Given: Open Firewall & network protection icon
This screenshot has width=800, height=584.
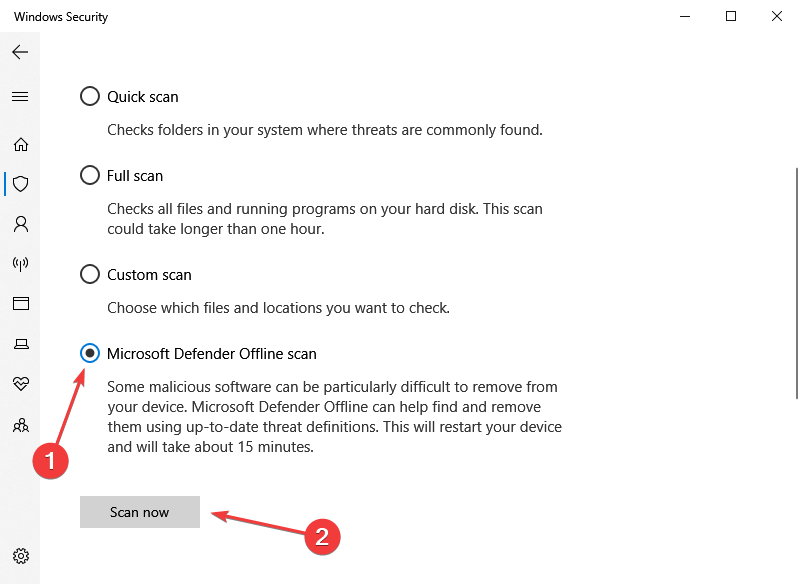Looking at the screenshot, I should click(20, 264).
